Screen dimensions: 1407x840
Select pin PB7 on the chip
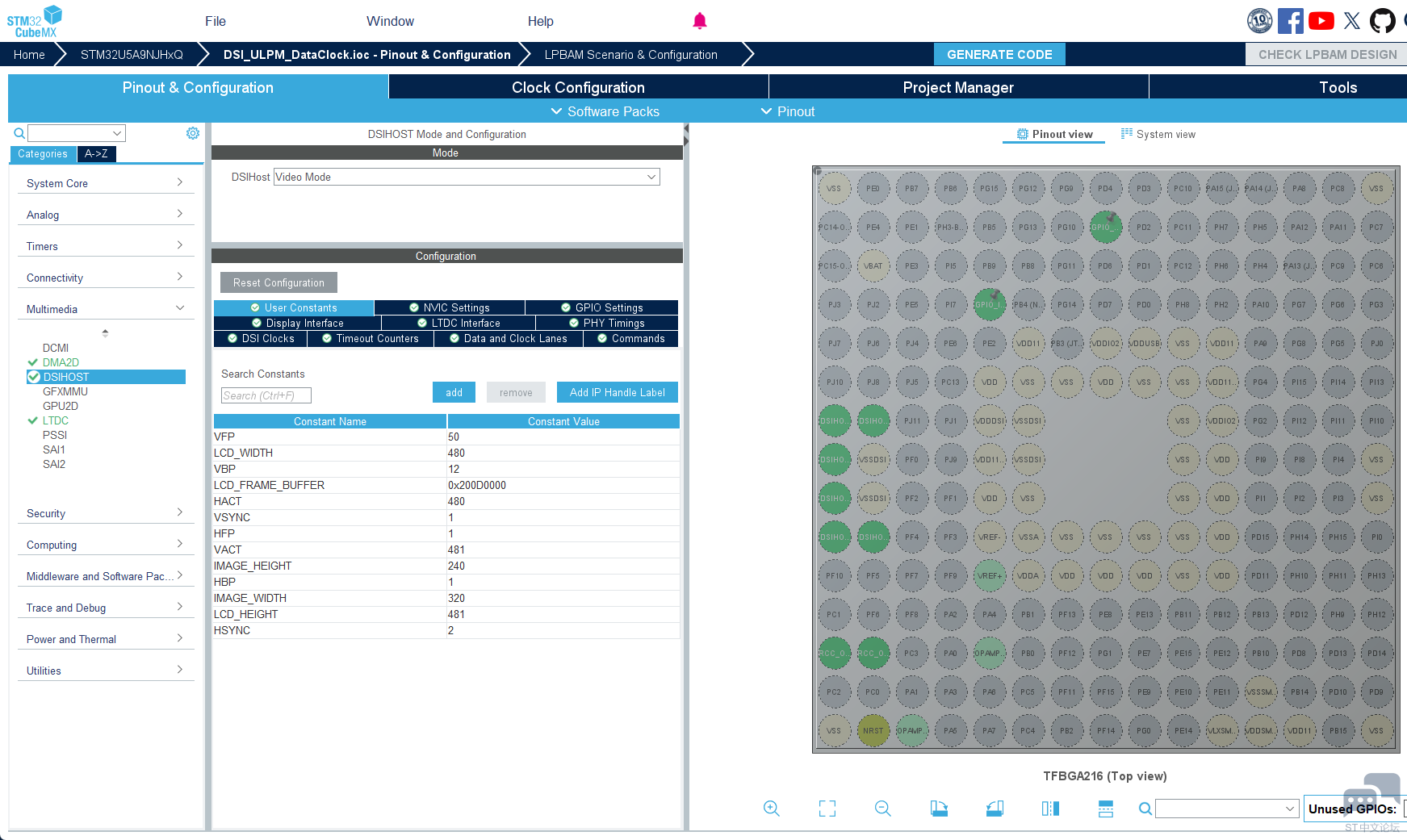(911, 189)
